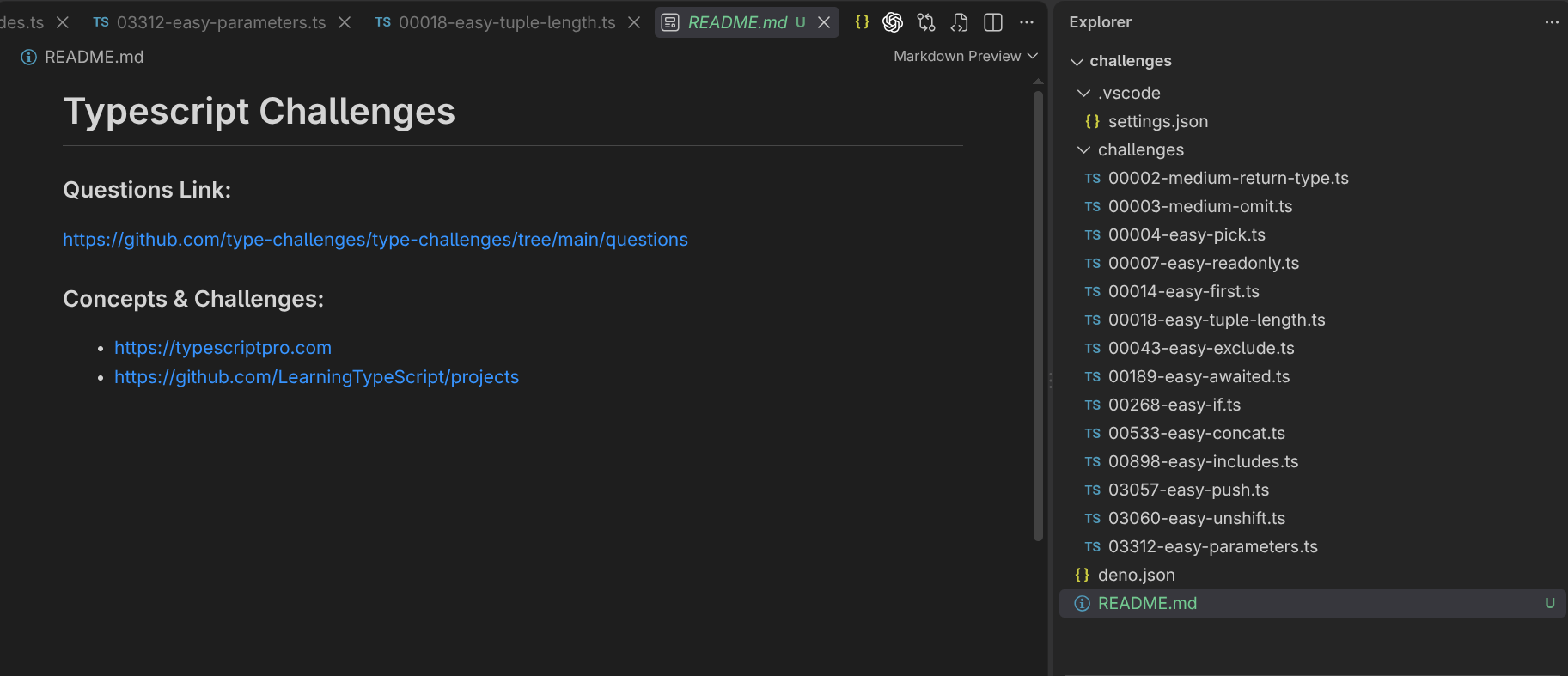Select README.md in the Explorer tree
The width and height of the screenshot is (1568, 676).
click(x=1313, y=603)
